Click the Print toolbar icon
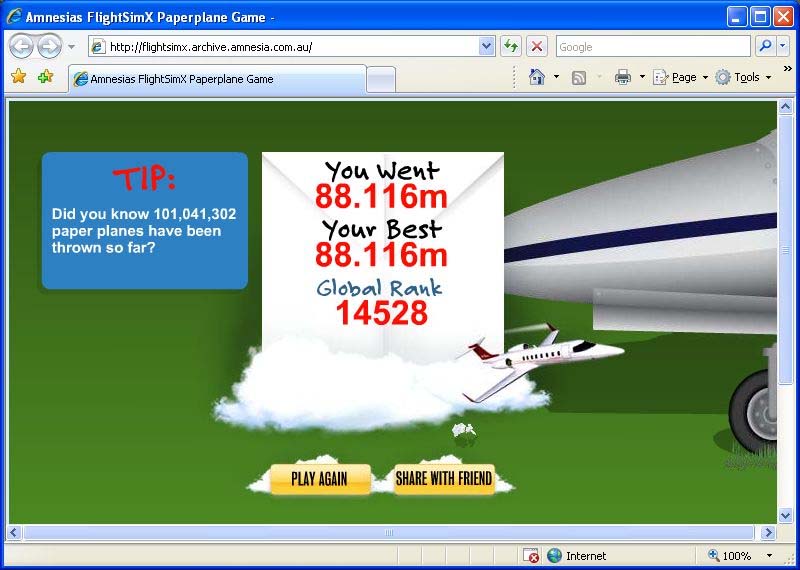The width and height of the screenshot is (800, 570). [623, 77]
